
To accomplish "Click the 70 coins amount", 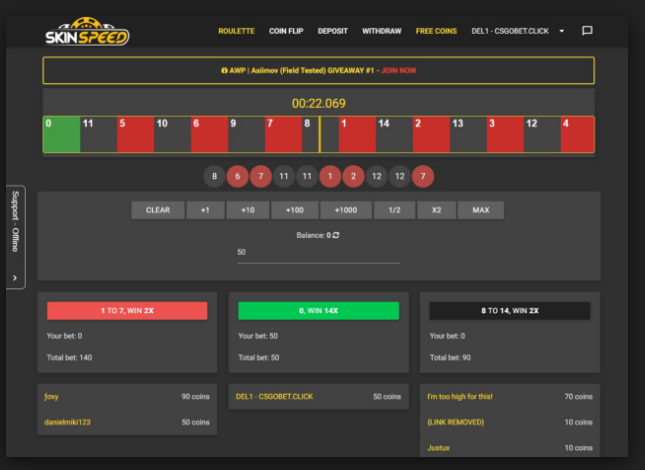I will (x=578, y=397).
